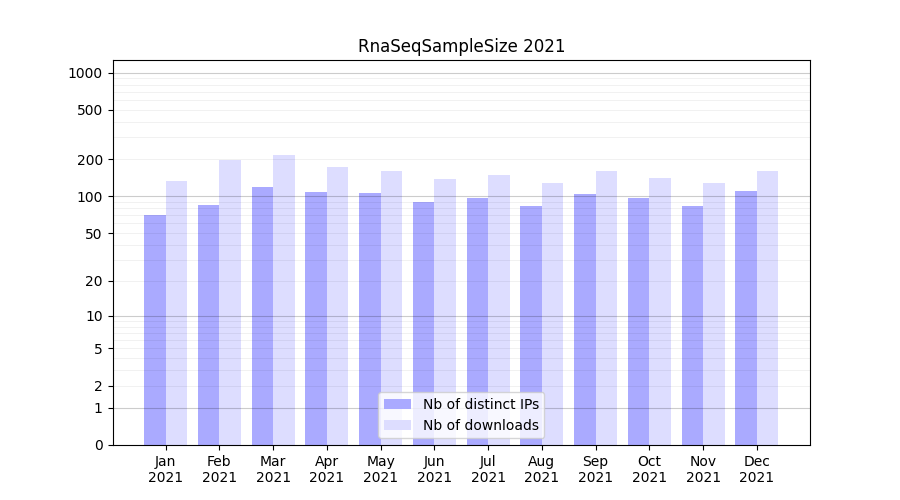Click the Feb 2021 downloads bar

pos(230,302)
